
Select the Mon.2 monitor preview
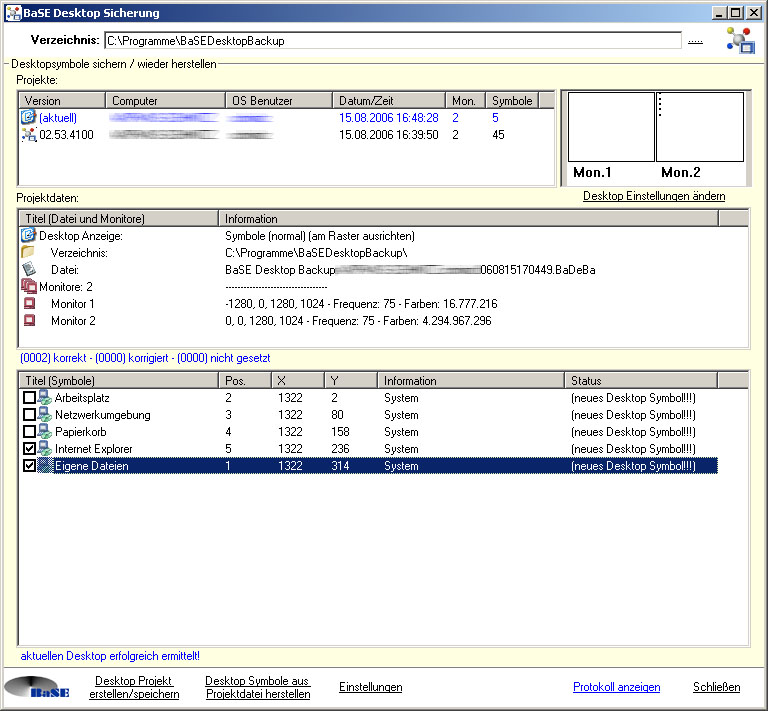(700, 127)
